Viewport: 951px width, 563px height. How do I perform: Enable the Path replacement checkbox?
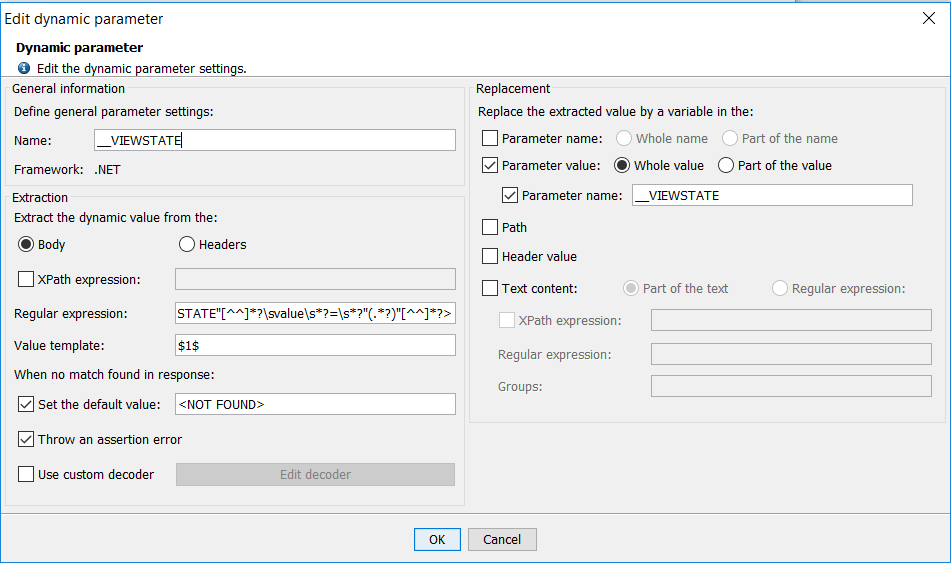pos(490,228)
